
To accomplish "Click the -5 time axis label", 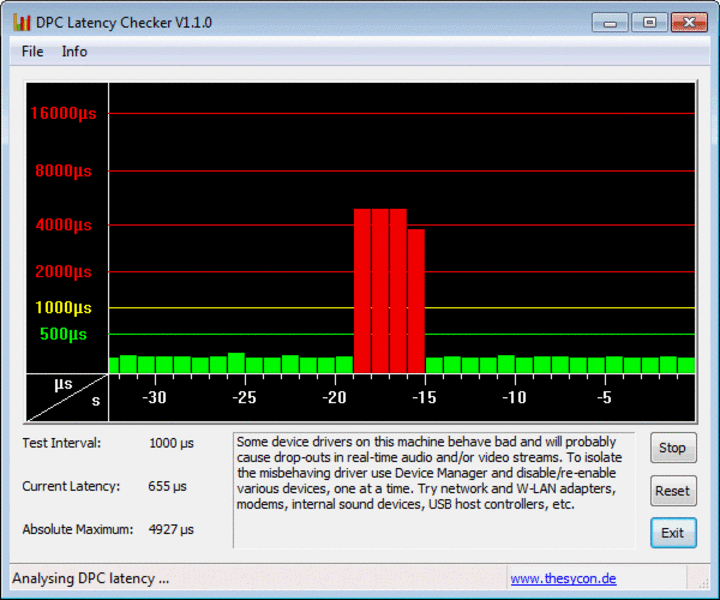I will 604,398.
